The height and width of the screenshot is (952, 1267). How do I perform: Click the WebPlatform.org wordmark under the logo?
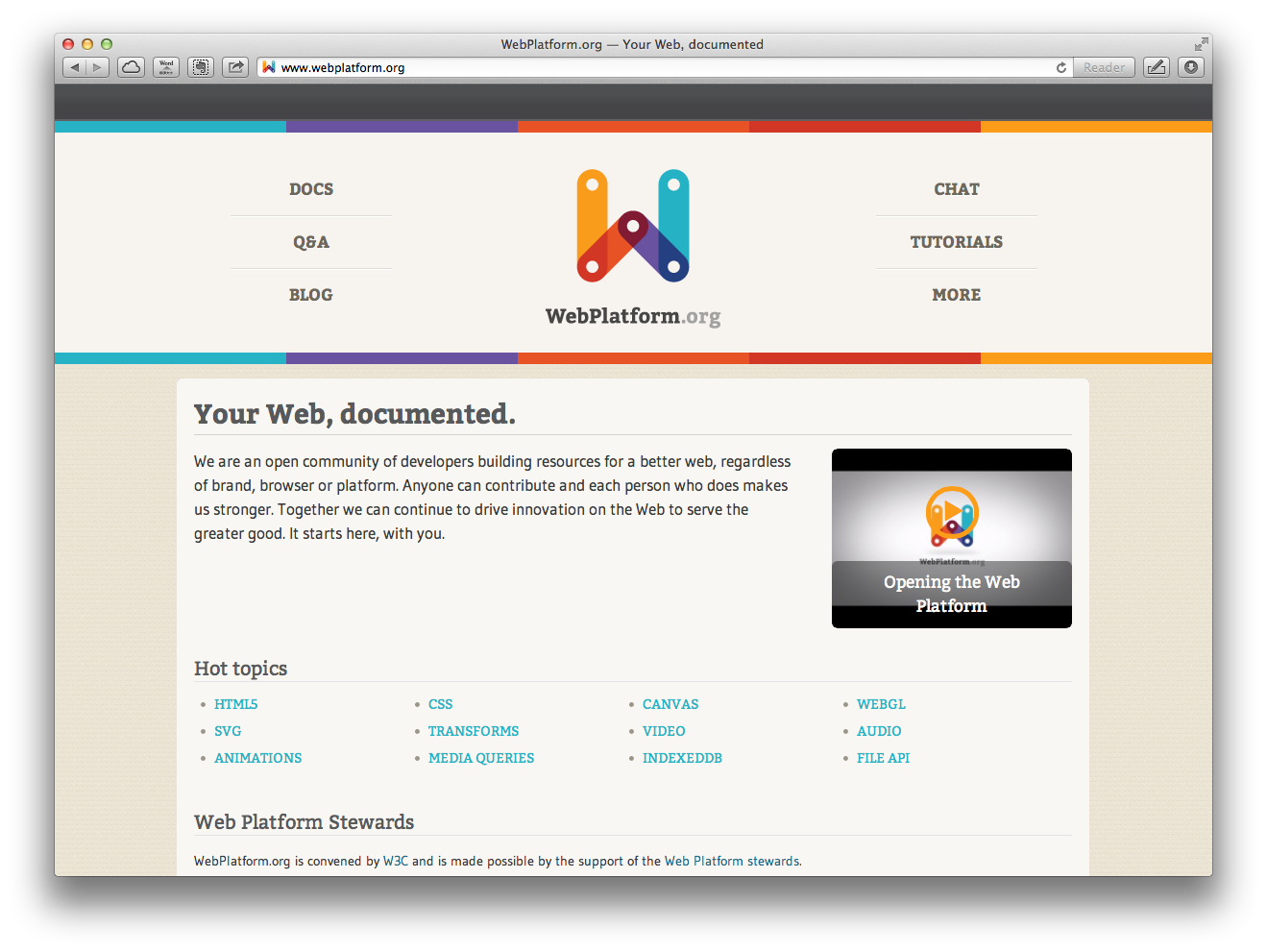coord(633,316)
